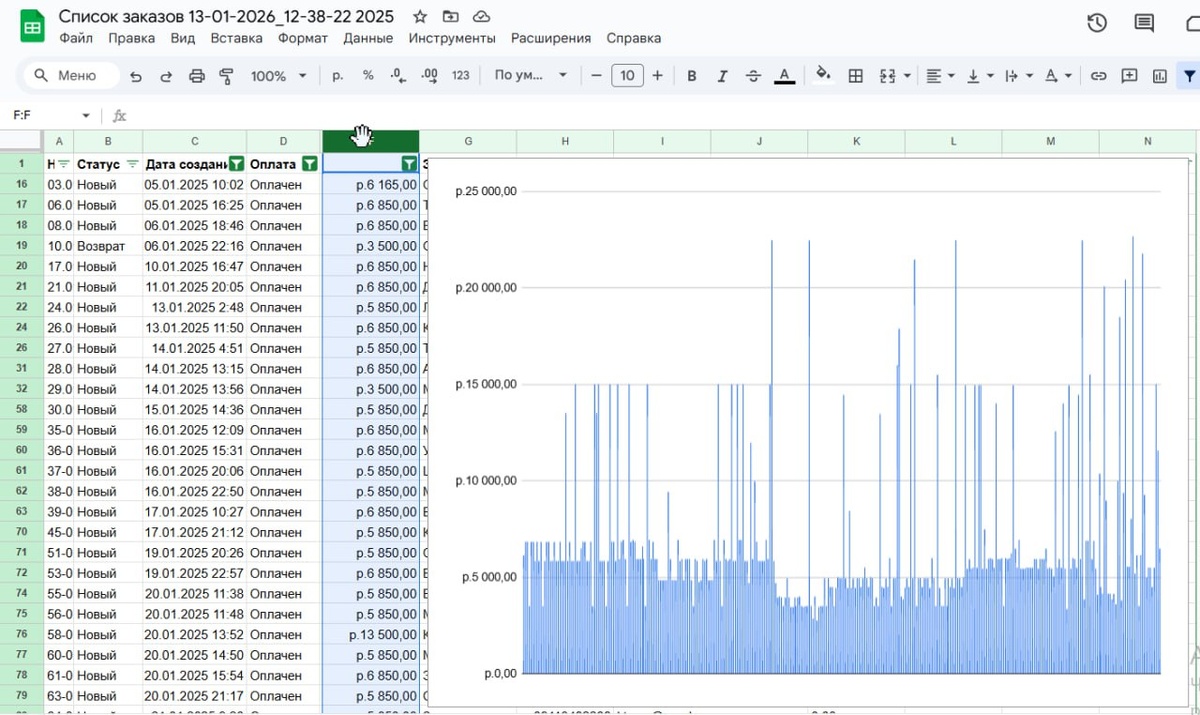The height and width of the screenshot is (715, 1200).
Task: Toggle the filter in toolbar
Action: 1188,76
